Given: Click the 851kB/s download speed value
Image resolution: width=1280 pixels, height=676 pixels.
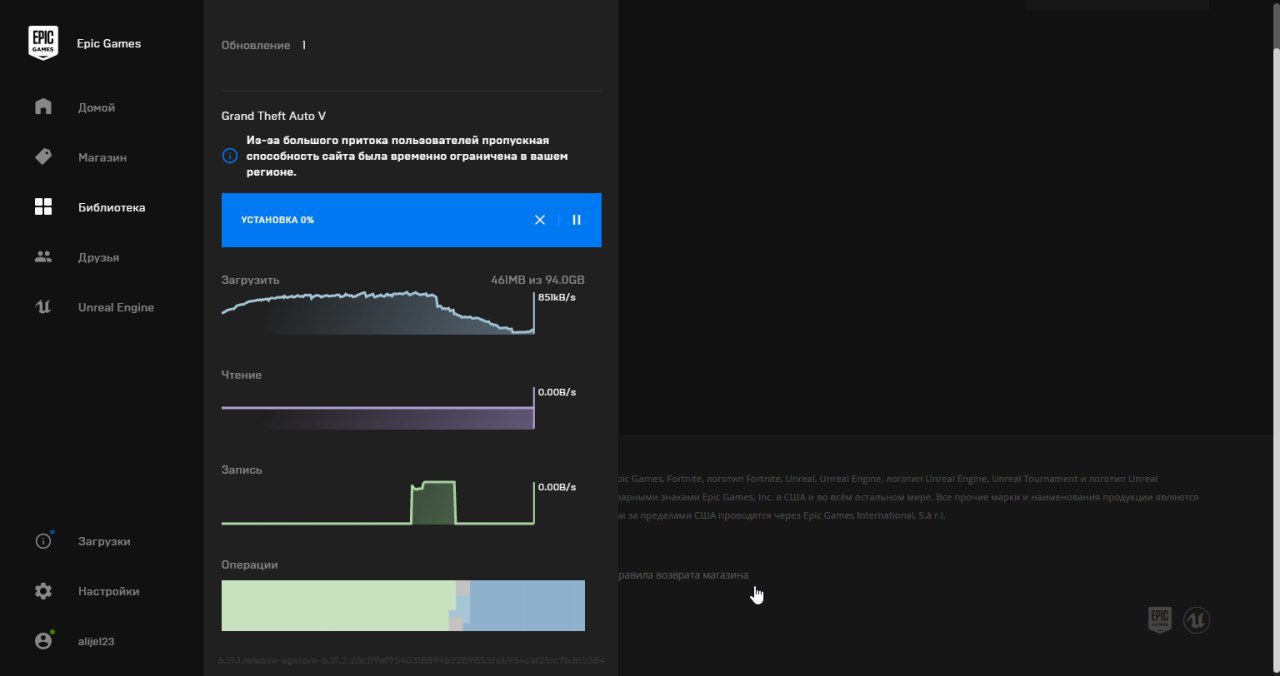Looking at the screenshot, I should click(557, 298).
